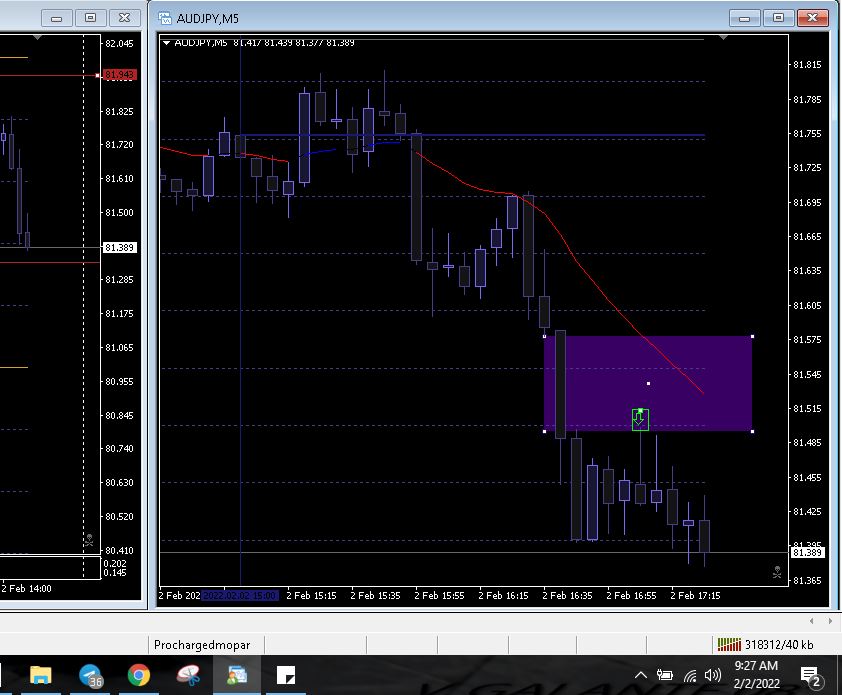Open Google Chrome from the taskbar

pyautogui.click(x=139, y=675)
